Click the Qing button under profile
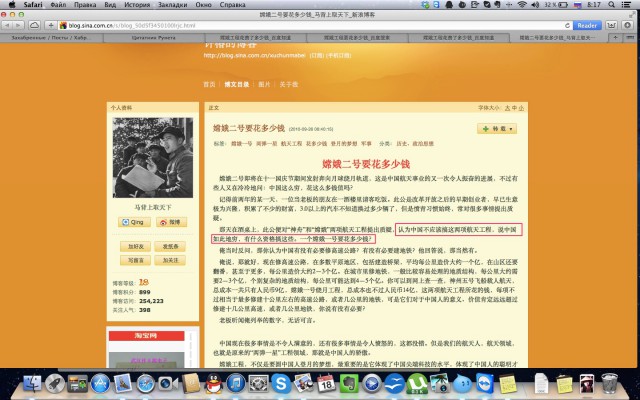Viewport: 640px width, 400px height. coord(137,221)
